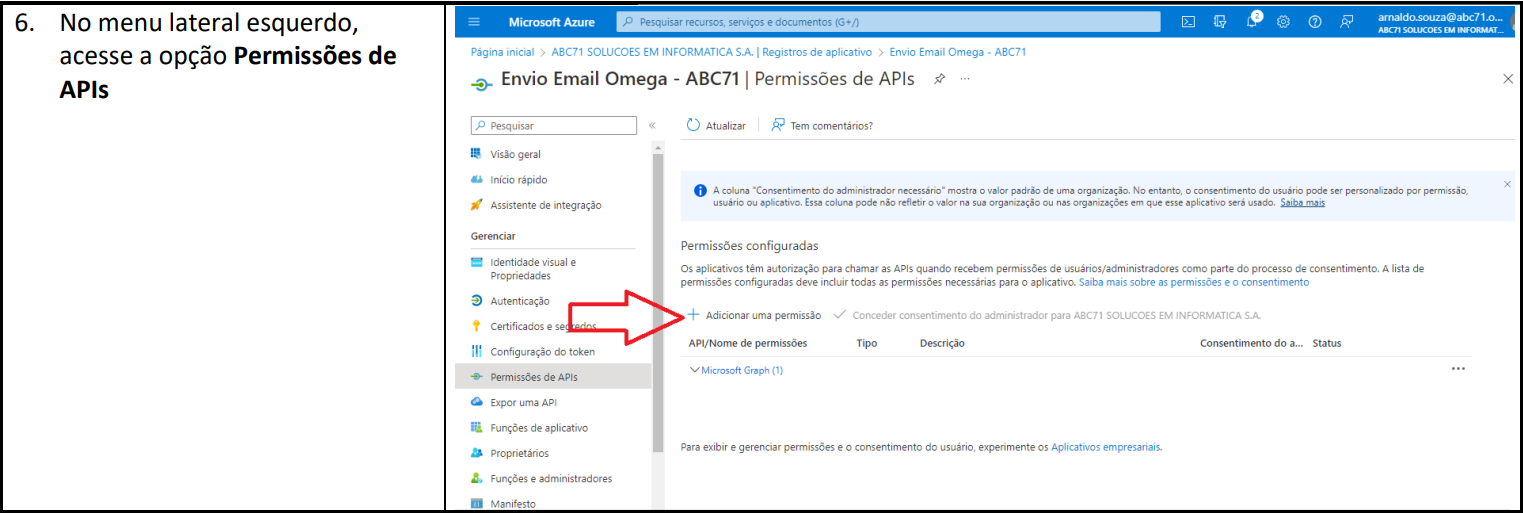This screenshot has width=1523, height=513.
Task: Click the sidebar scrollbar up arrow
Action: click(657, 147)
